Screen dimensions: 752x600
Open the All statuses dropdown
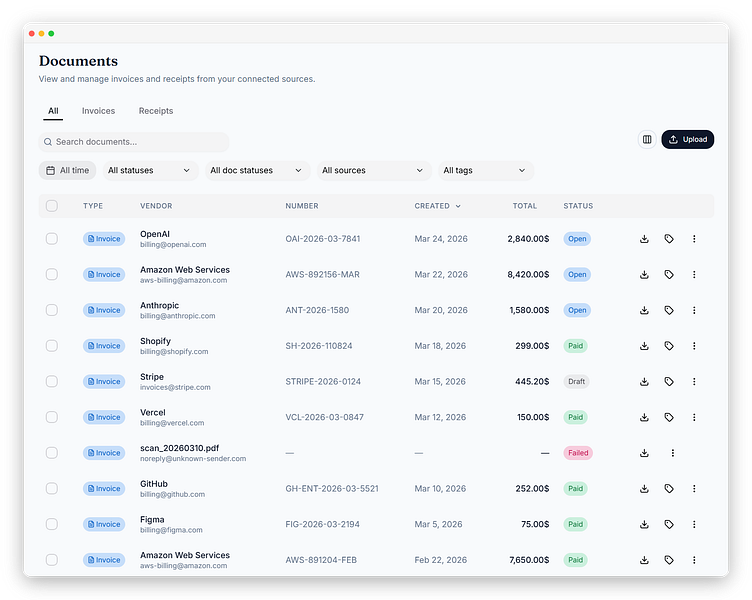pos(151,170)
